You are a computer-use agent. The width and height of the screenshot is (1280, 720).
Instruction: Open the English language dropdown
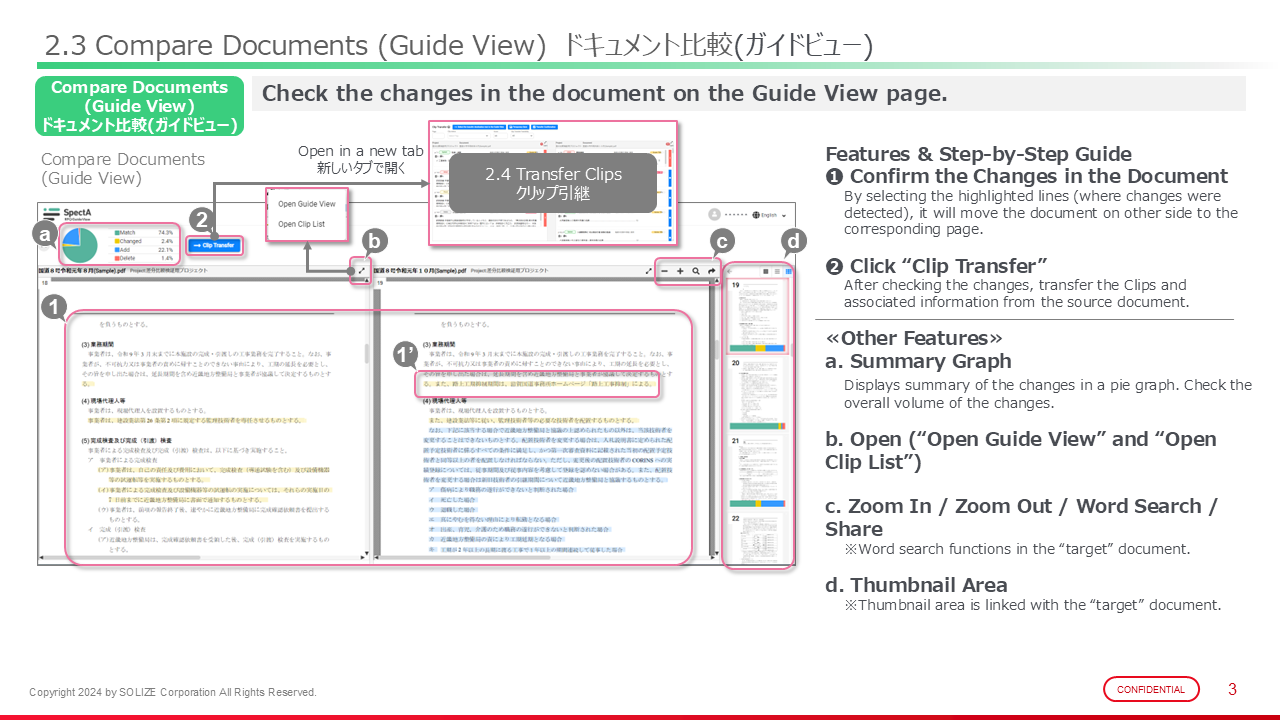point(772,215)
